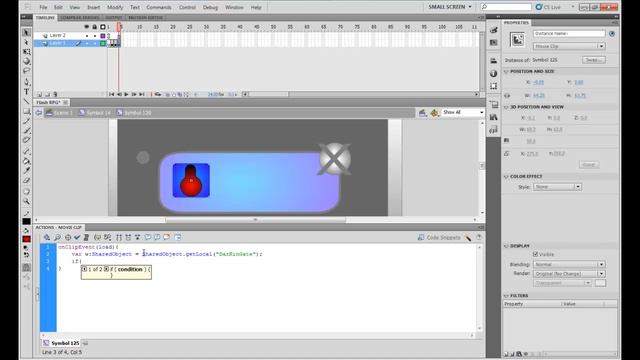This screenshot has width=640, height=360.
Task: Toggle visibility dot for Layer 2
Action: point(87,36)
